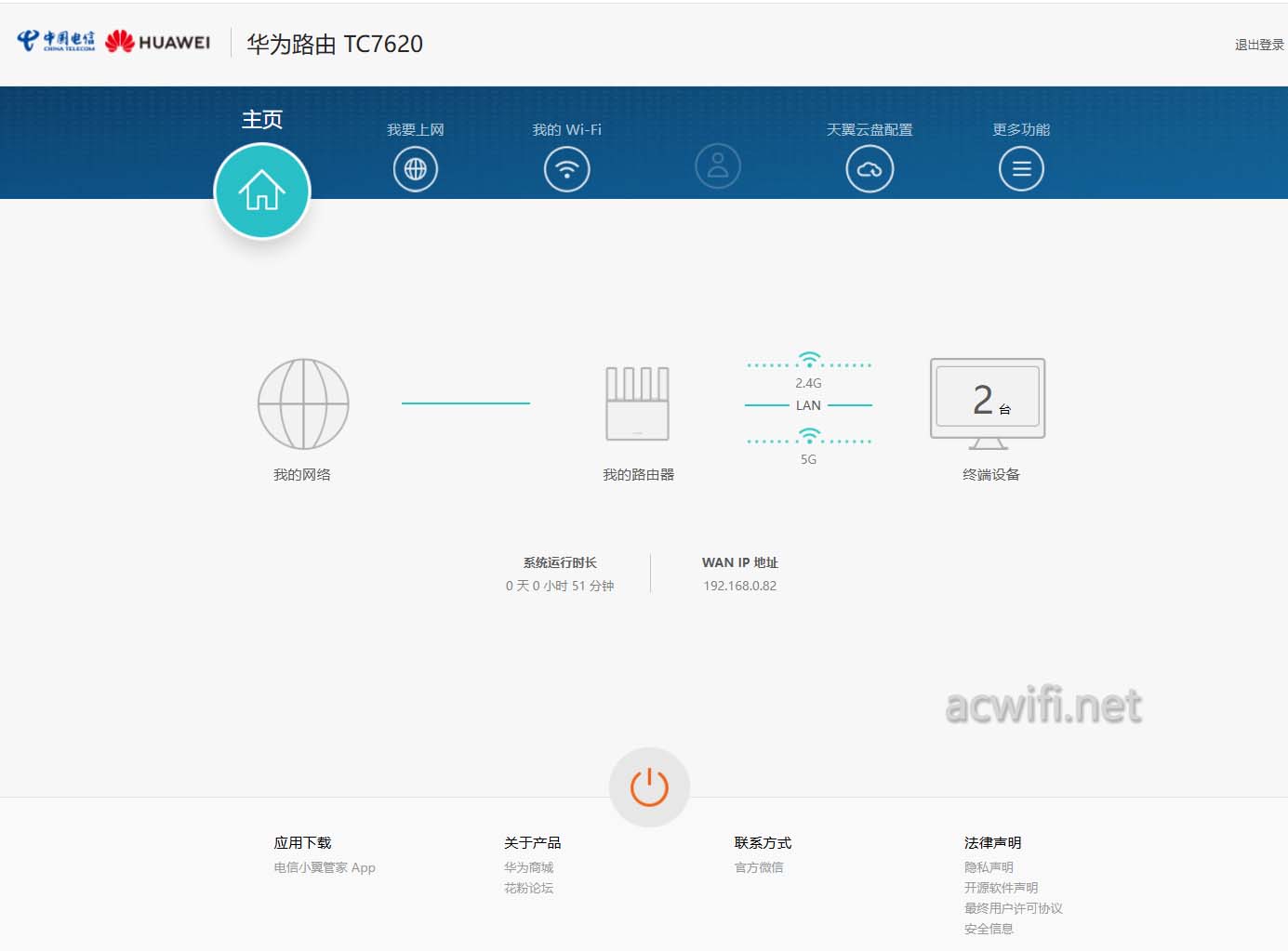Screen dimensions: 1288x951
Task: Click the 关于产品 footer heading
Action: (532, 842)
